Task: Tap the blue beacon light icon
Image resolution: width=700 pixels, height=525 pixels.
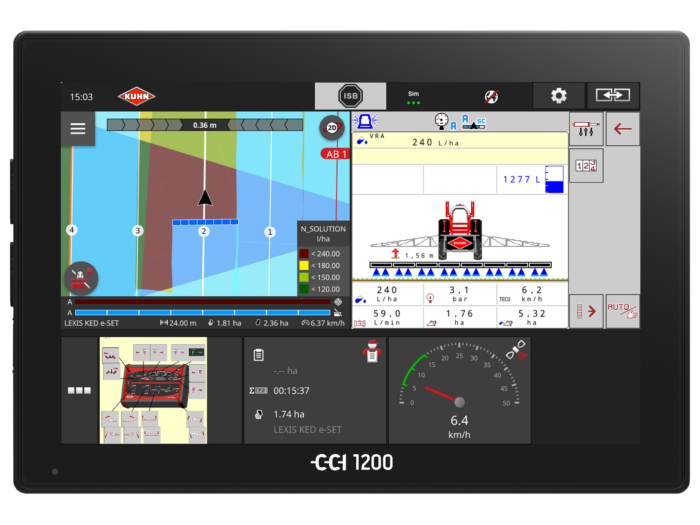Action: 365,121
